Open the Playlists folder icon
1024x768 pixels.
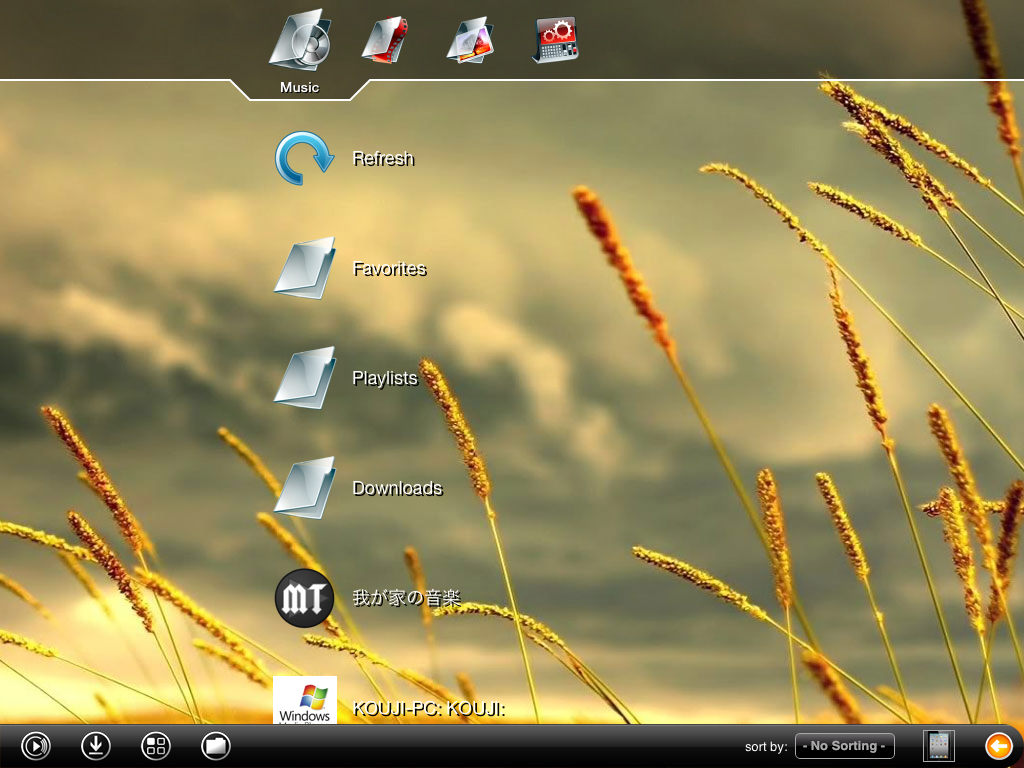click(305, 378)
